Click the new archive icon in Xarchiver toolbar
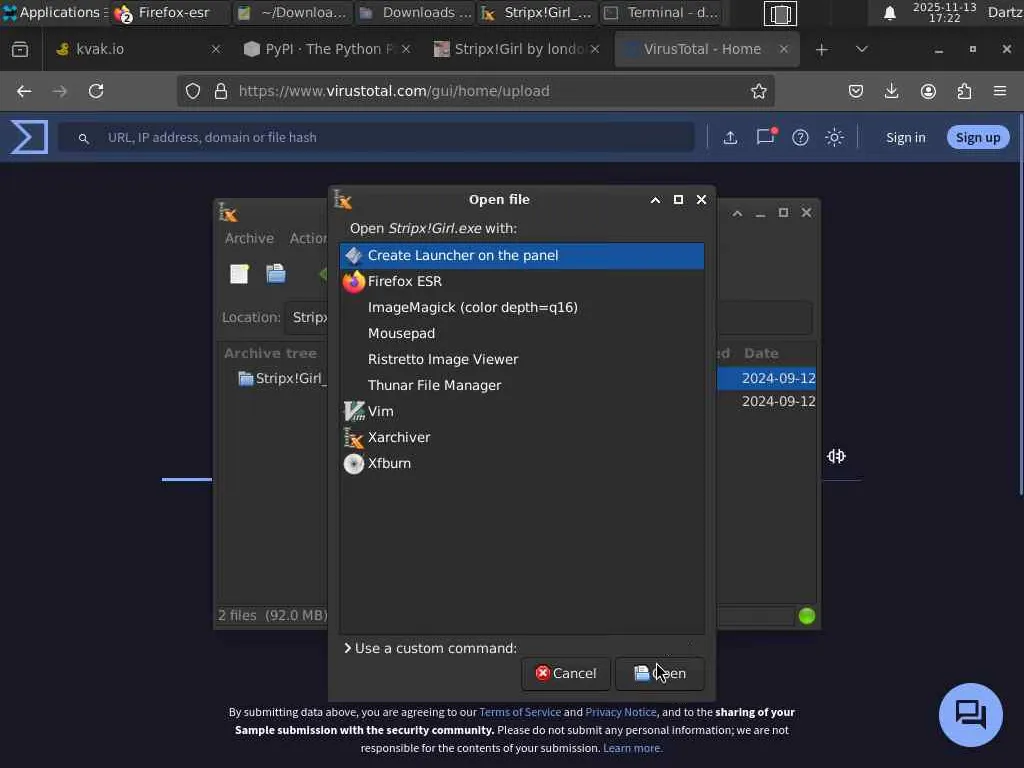 [239, 274]
